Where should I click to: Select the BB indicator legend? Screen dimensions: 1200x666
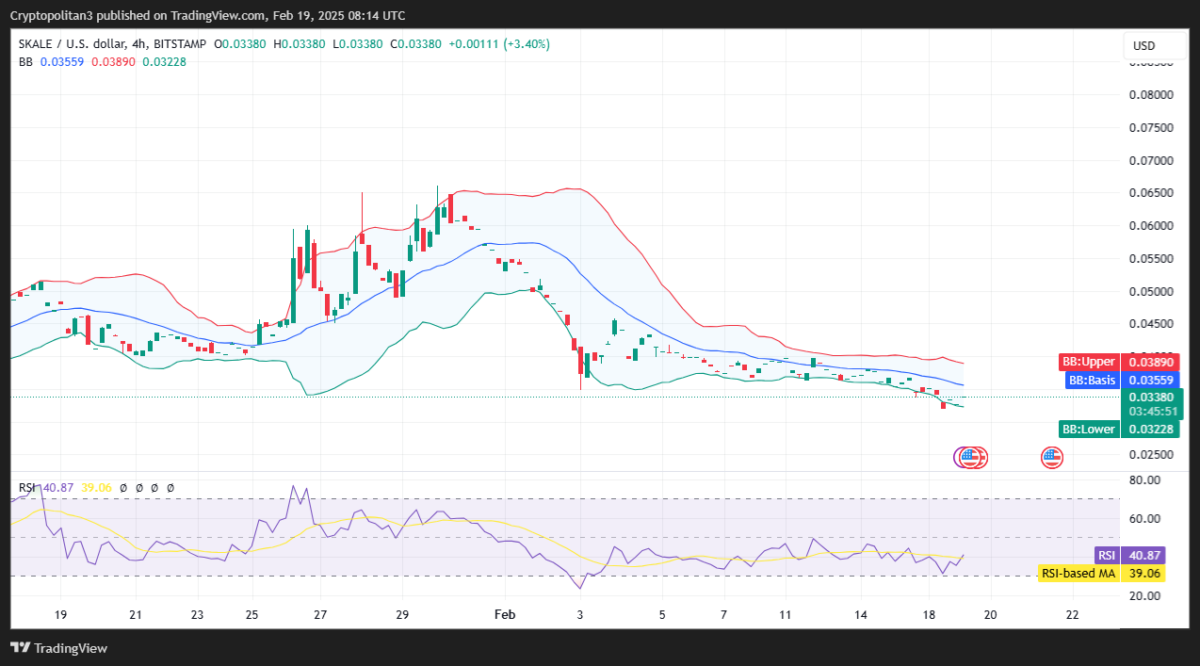click(x=26, y=62)
